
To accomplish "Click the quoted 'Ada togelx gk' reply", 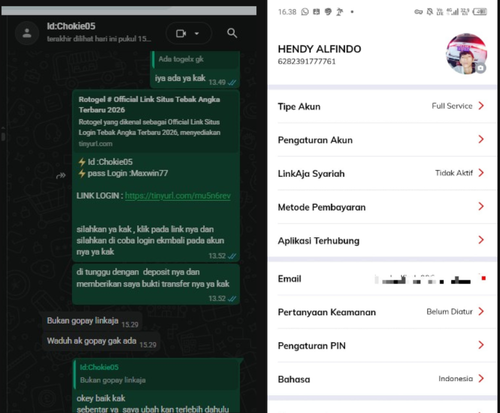I will [196, 59].
